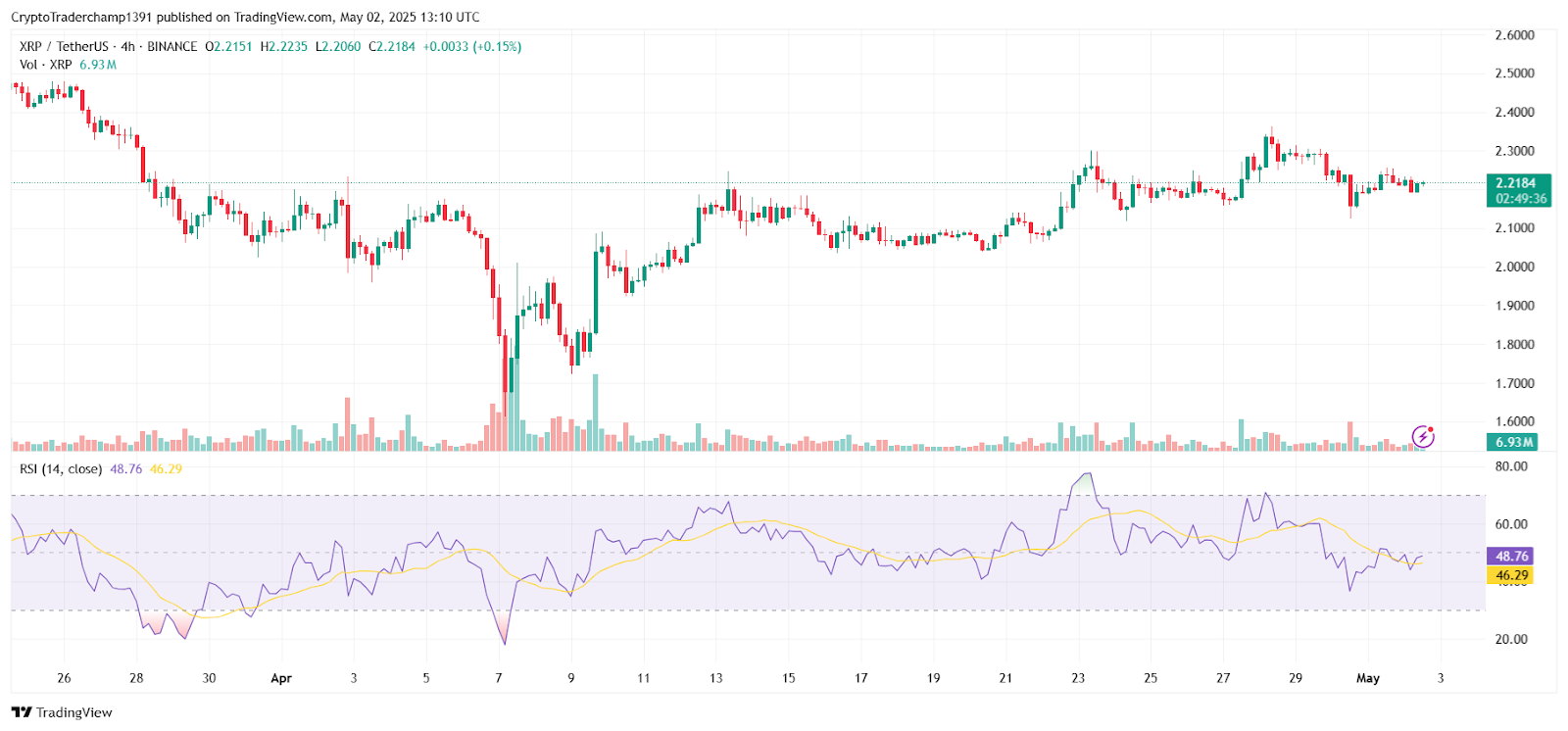
Task: Click the purple 48.76 RSI value tag
Action: [x=1511, y=556]
